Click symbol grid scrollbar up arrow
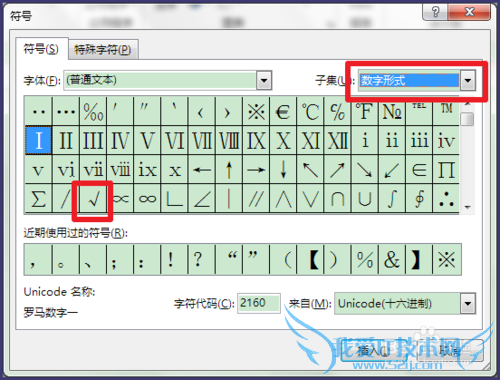This screenshot has height=380, width=500. (468, 104)
